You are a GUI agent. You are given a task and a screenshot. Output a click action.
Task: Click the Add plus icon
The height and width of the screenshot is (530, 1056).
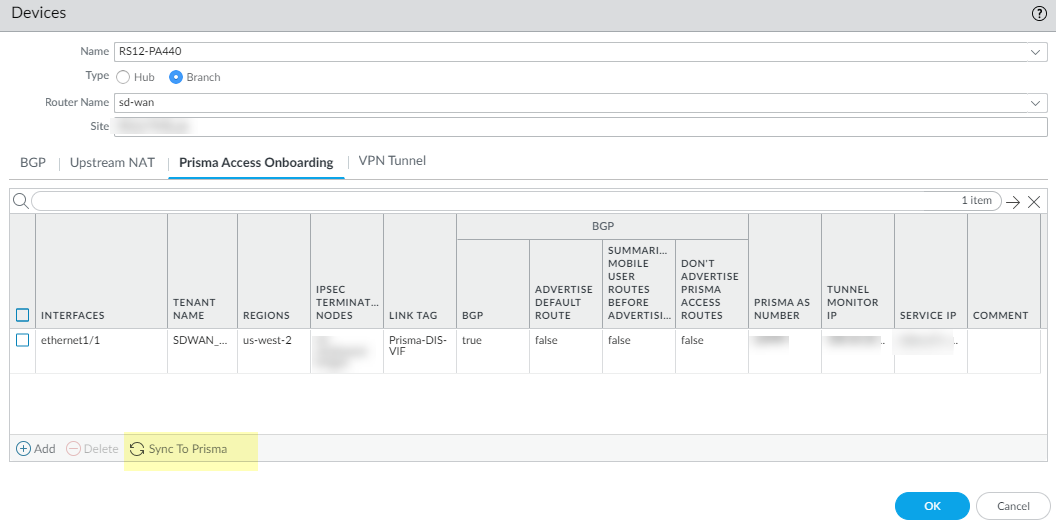click(24, 449)
